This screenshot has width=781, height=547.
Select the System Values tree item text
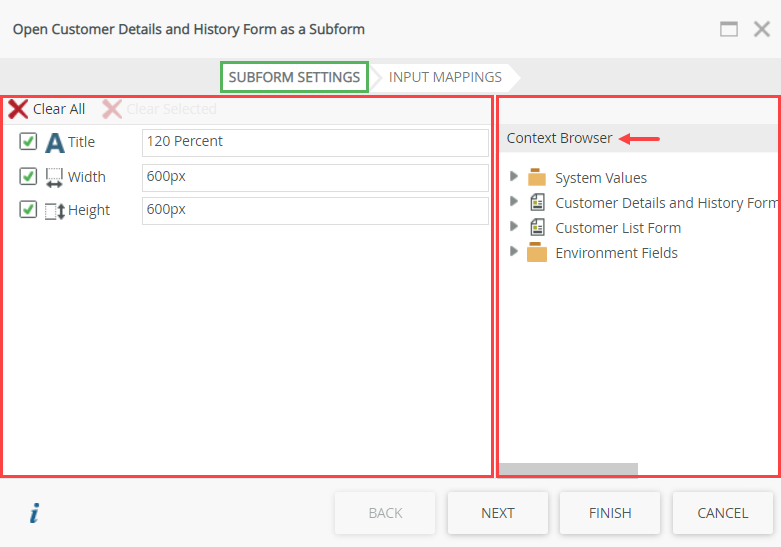(x=601, y=178)
